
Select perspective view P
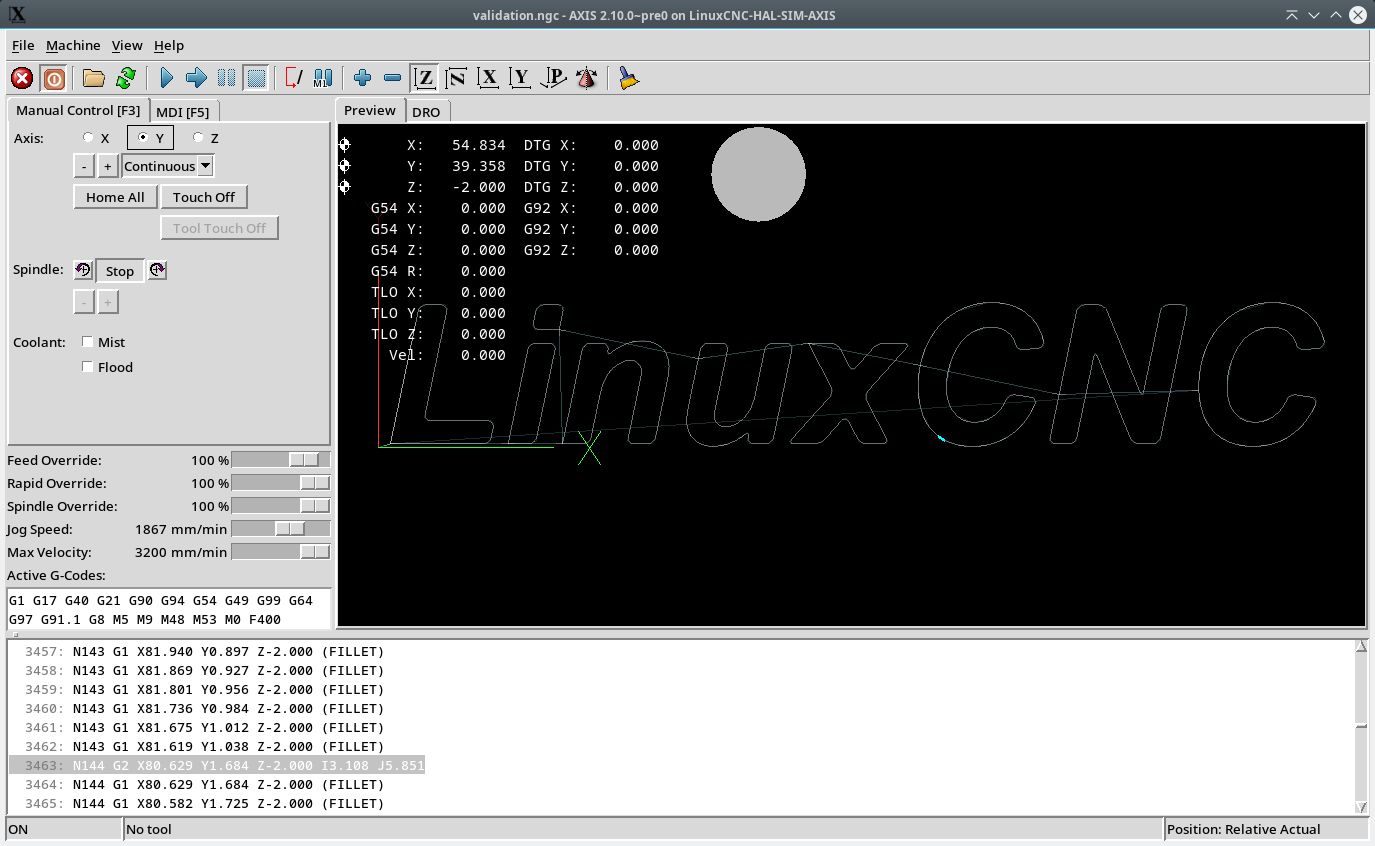click(553, 78)
